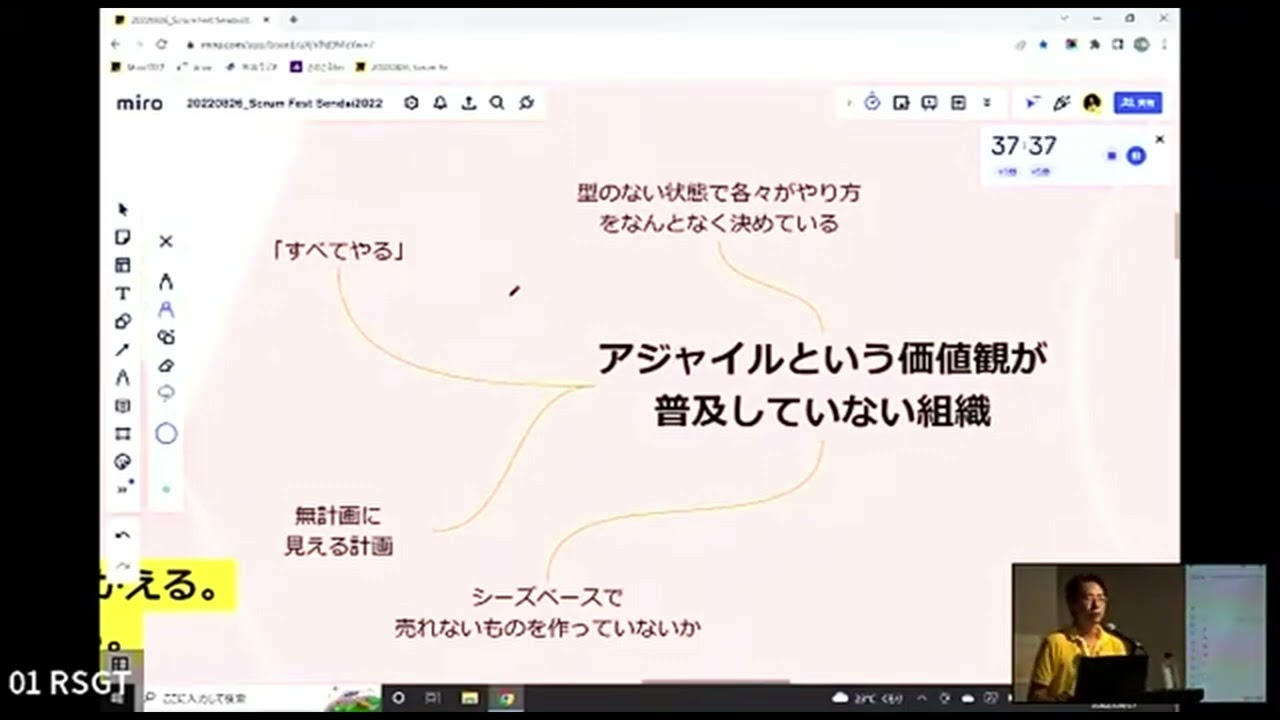
Task: Pick the pen color circle swatch
Action: click(x=166, y=433)
